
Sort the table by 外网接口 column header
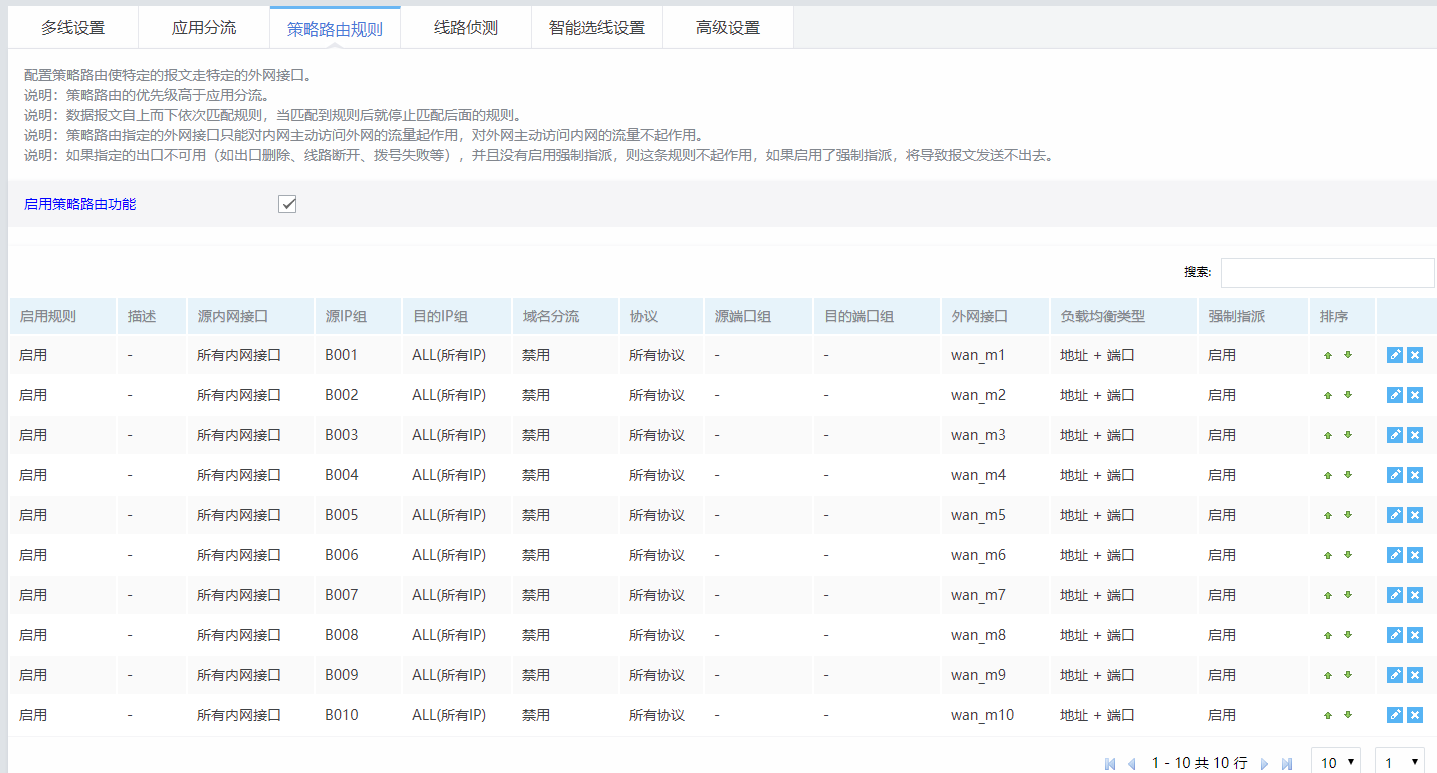980,316
